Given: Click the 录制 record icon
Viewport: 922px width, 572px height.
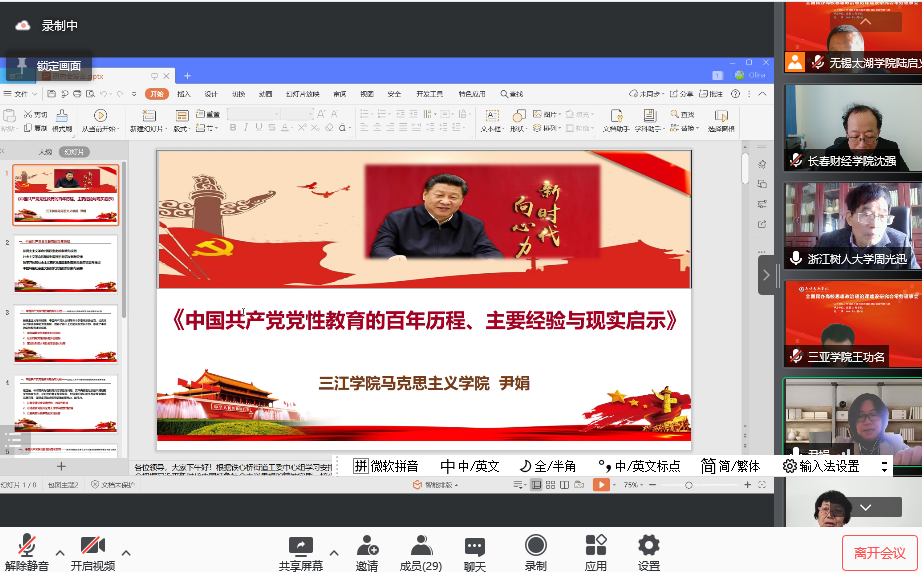Looking at the screenshot, I should click(x=536, y=550).
